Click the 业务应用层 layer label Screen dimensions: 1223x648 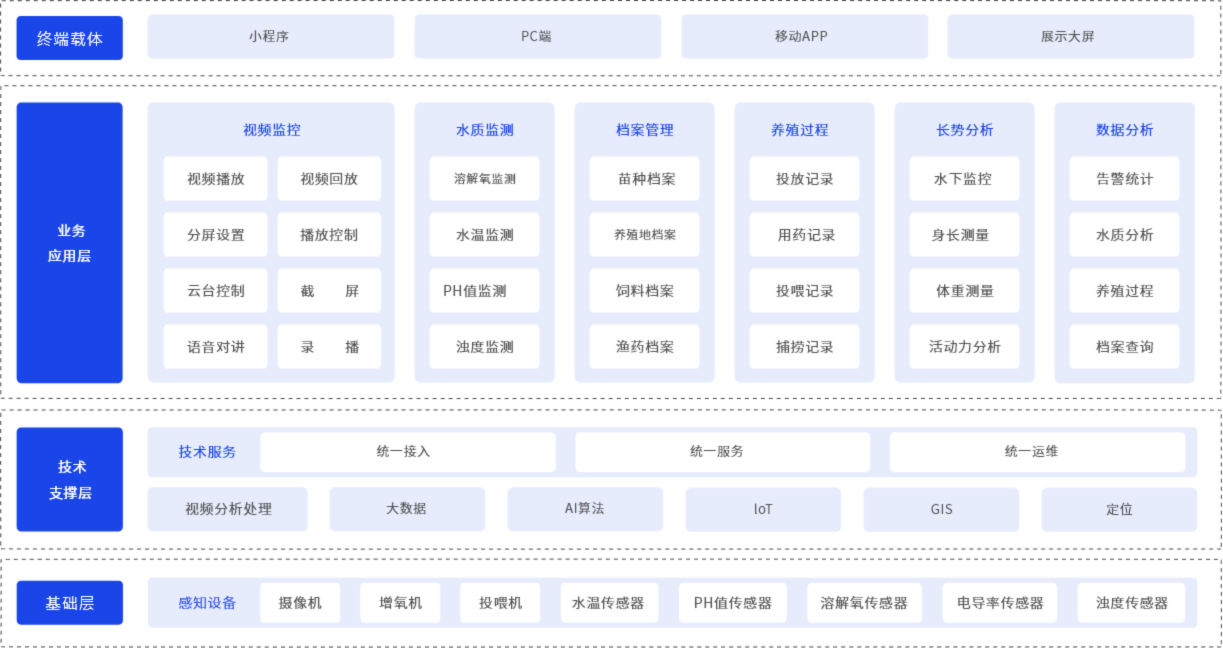[x=70, y=243]
